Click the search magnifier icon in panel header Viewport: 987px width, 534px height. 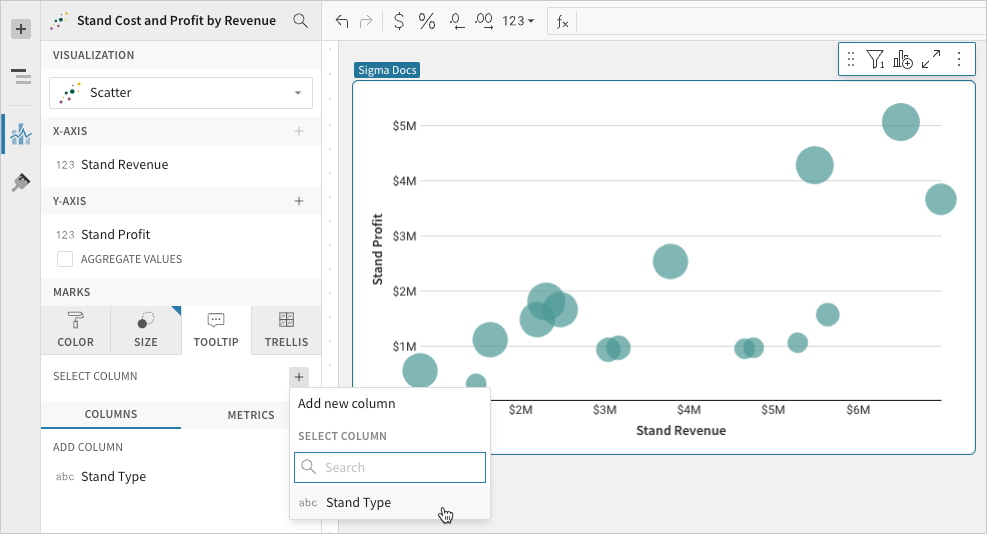(300, 20)
